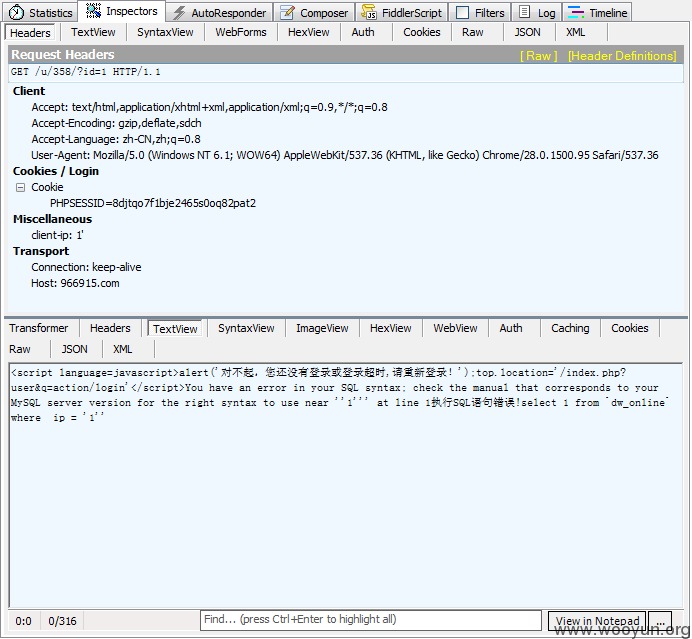The width and height of the screenshot is (692, 639).
Task: Open the Timeline tab
Action: coord(597,13)
